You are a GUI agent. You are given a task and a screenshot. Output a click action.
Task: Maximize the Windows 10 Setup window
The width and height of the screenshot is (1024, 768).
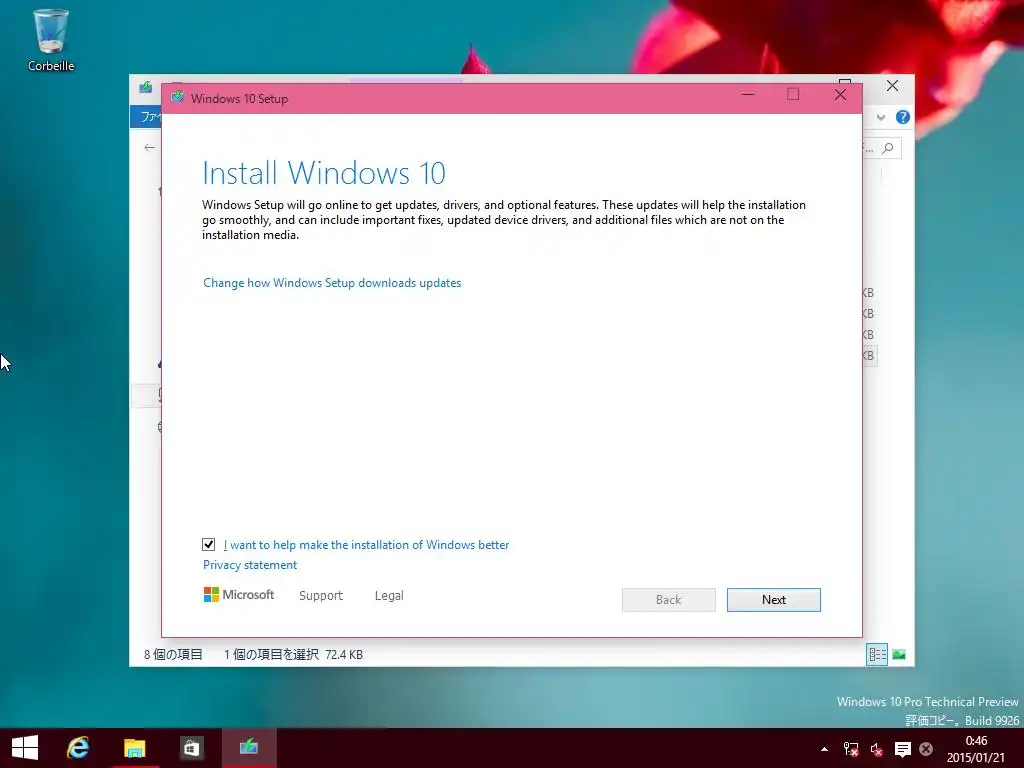pos(793,95)
